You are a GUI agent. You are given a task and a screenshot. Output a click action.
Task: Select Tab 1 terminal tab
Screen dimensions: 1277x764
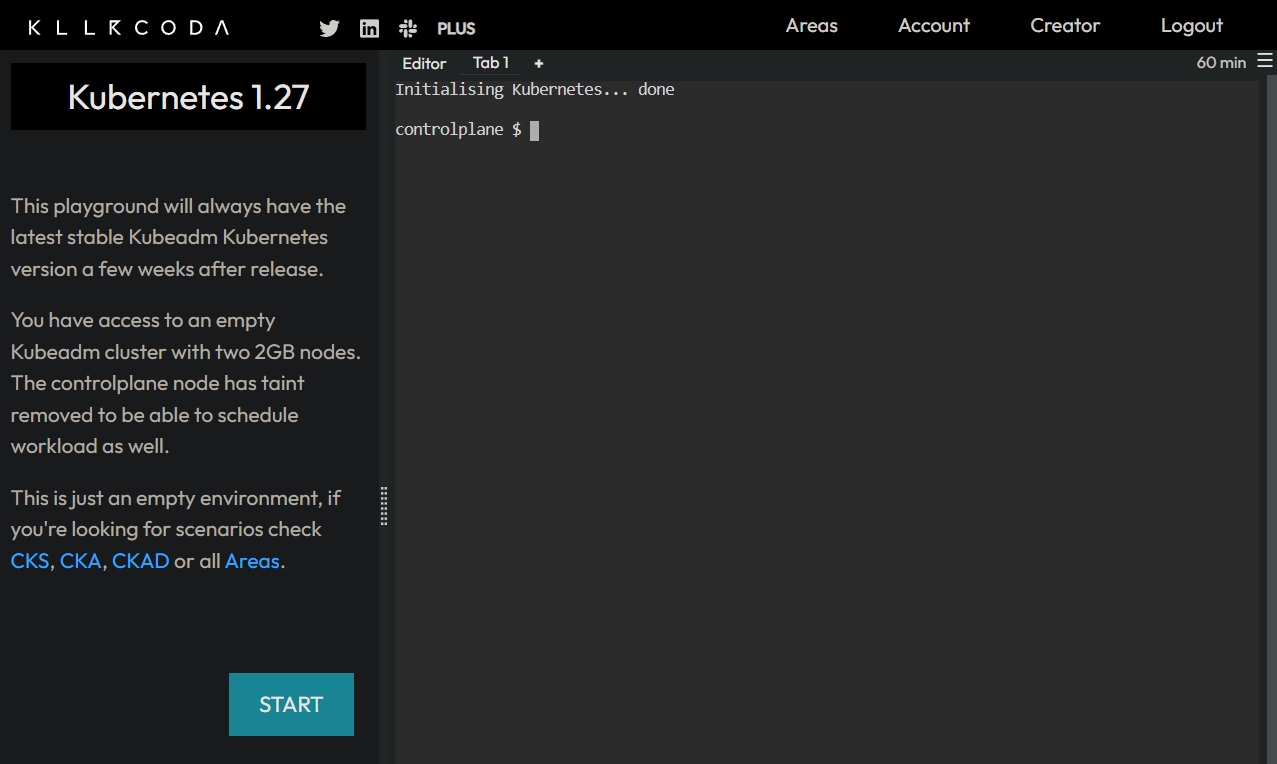(491, 63)
